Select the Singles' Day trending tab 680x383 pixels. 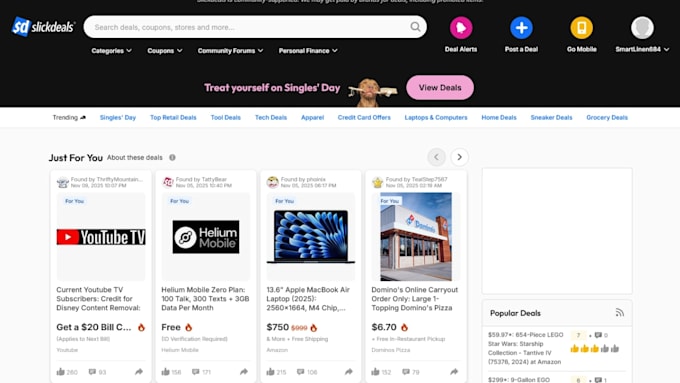click(x=118, y=118)
